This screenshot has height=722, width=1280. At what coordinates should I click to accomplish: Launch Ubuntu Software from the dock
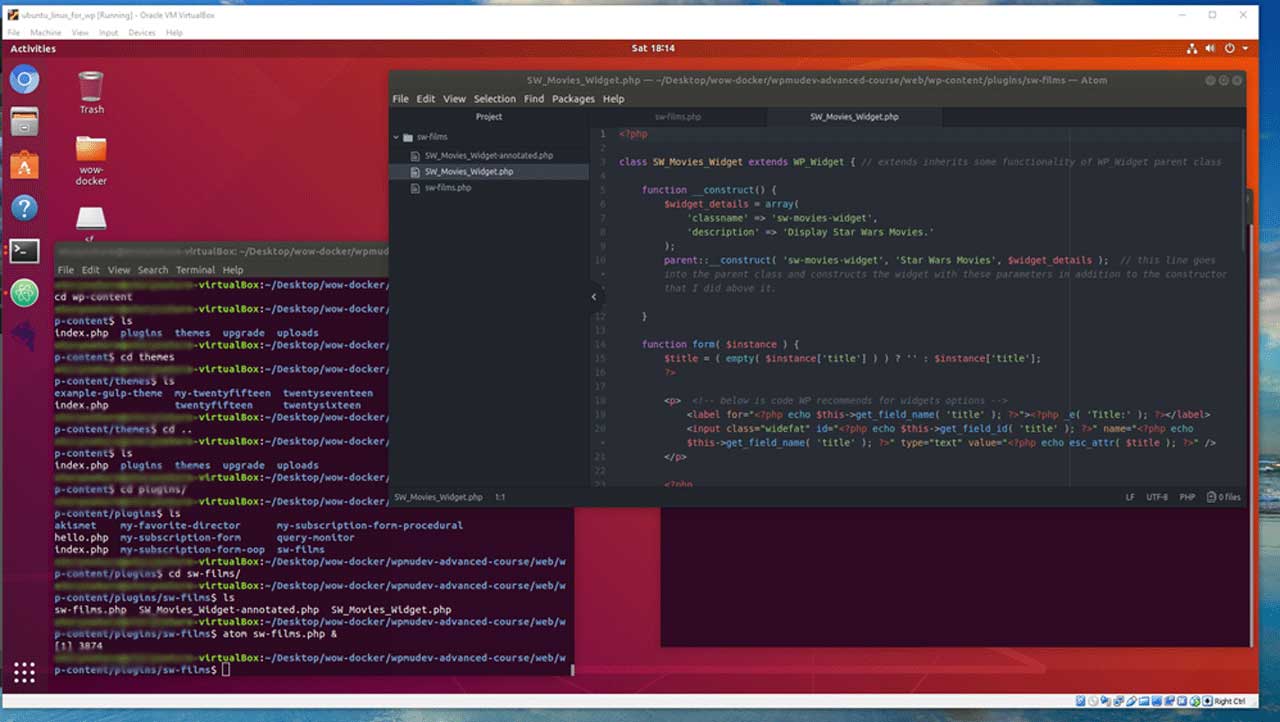[x=25, y=165]
